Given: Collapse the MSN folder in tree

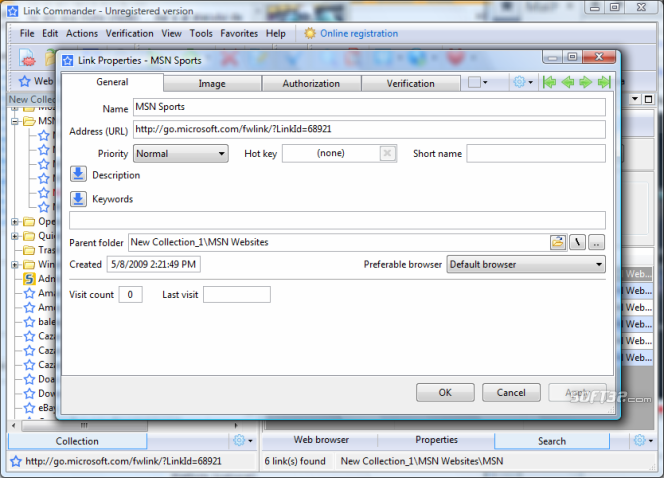Looking at the screenshot, I should (15, 121).
